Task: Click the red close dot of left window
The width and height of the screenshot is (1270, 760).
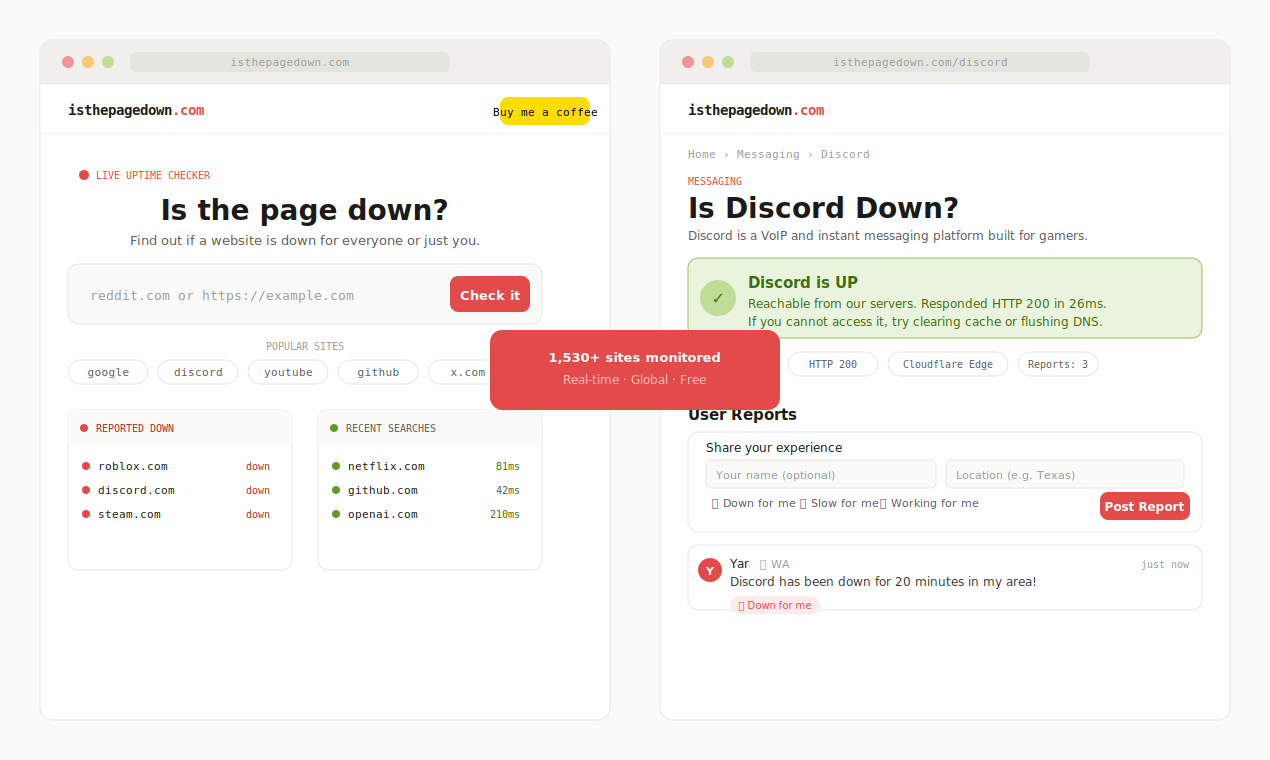Action: [x=68, y=62]
